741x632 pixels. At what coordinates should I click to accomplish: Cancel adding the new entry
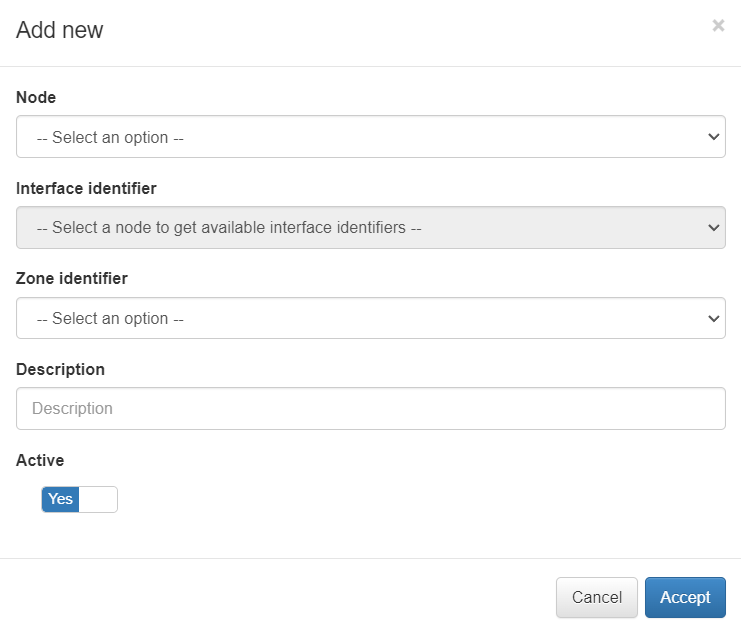(x=596, y=597)
